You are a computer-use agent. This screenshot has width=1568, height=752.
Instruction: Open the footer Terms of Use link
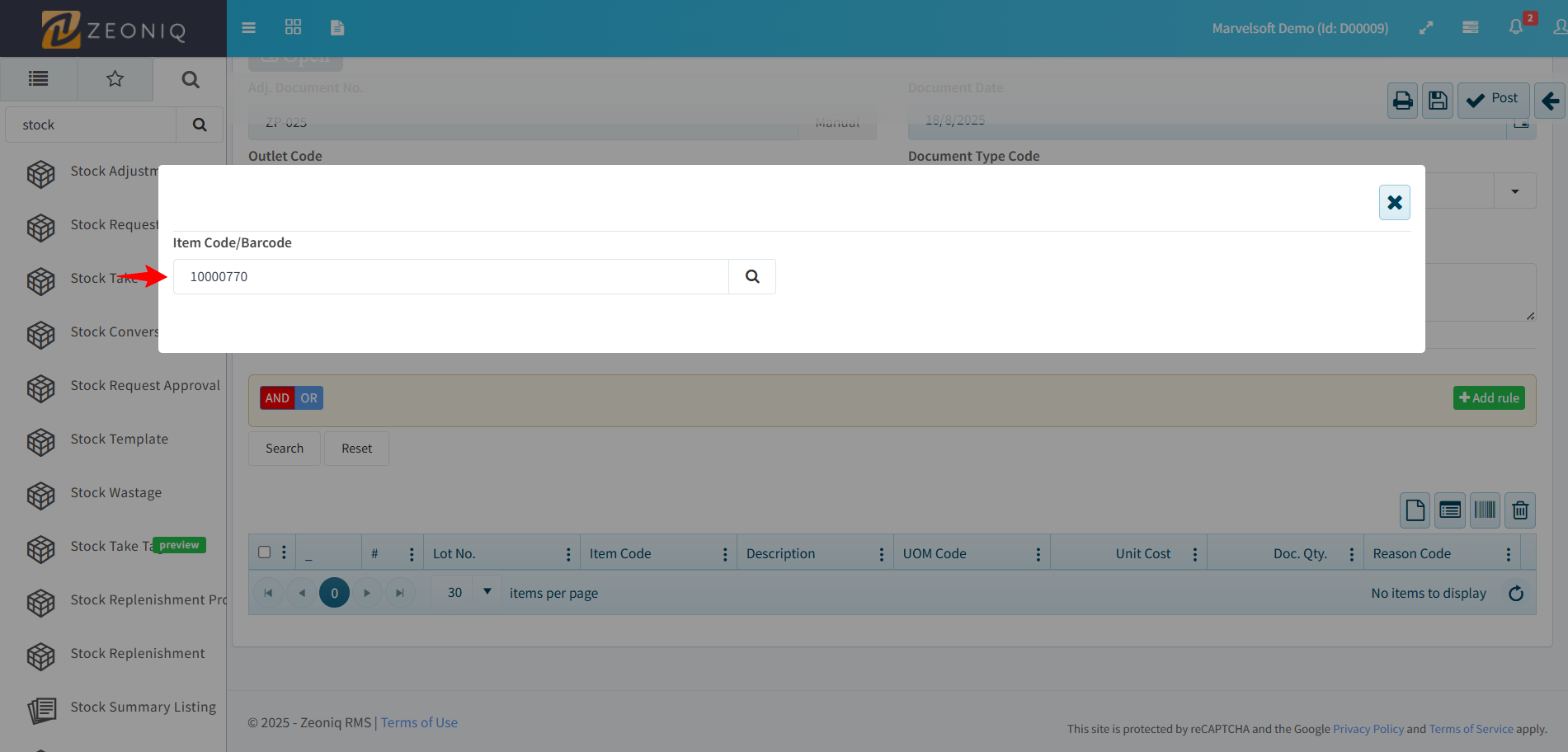419,723
